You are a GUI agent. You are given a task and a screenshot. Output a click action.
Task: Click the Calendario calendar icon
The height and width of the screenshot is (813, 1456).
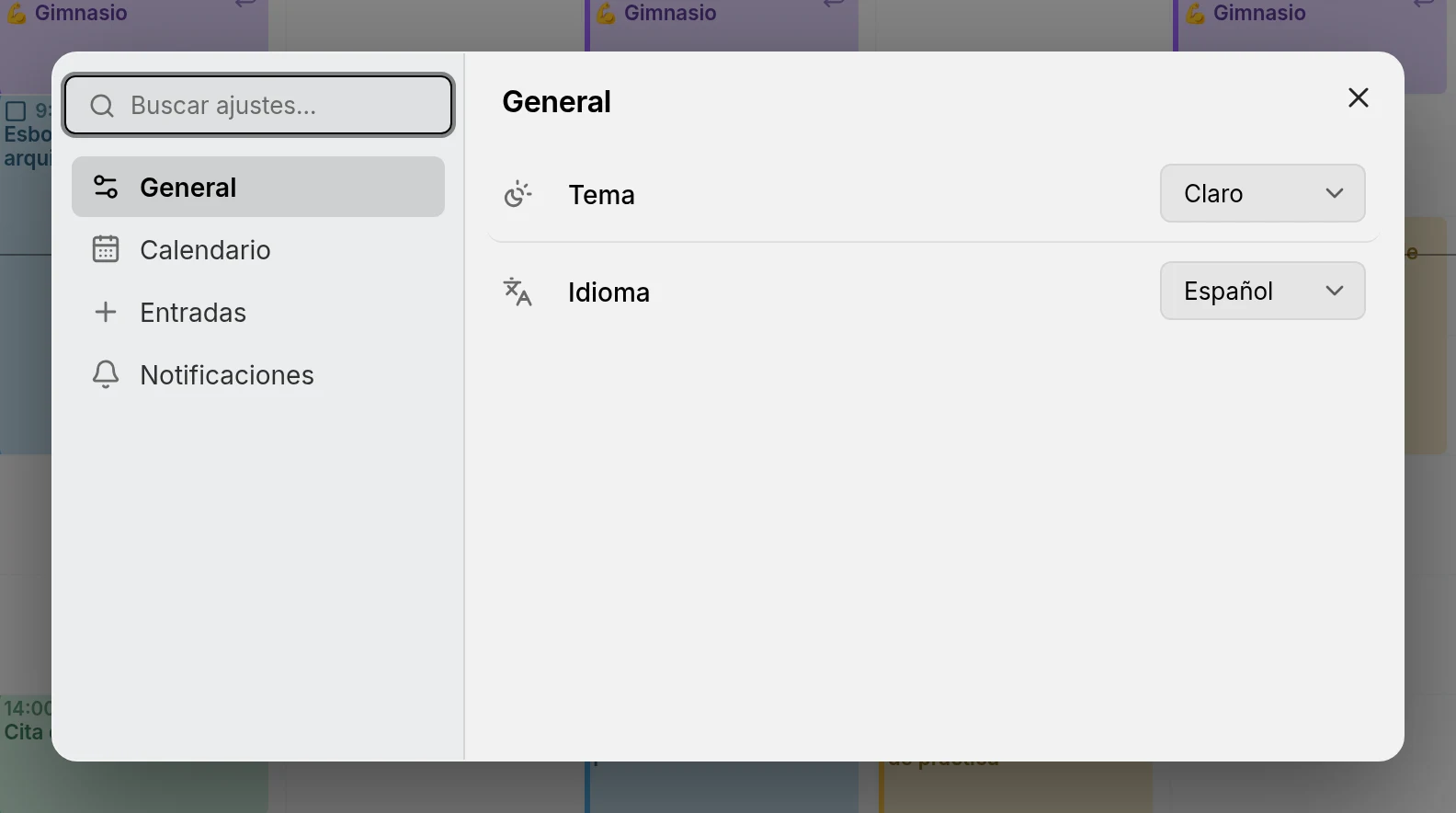click(106, 249)
